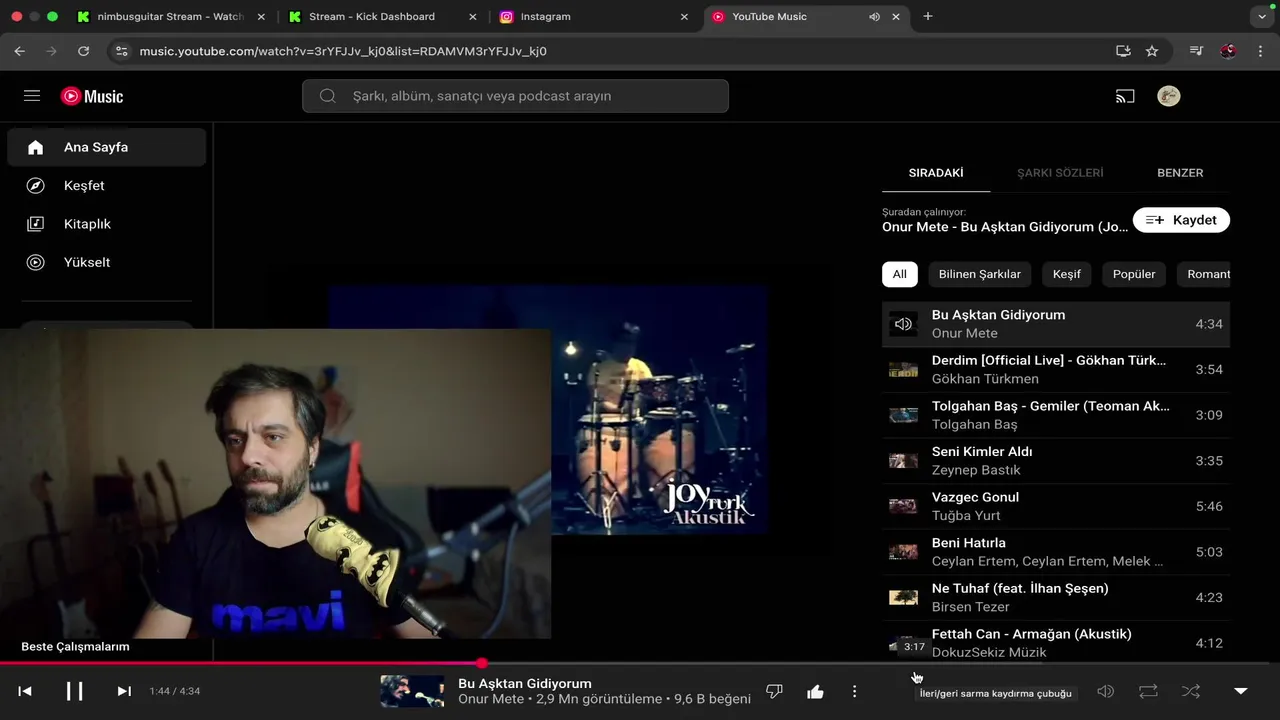Bookmark this page with star icon
The width and height of the screenshot is (1280, 720).
[1152, 51]
